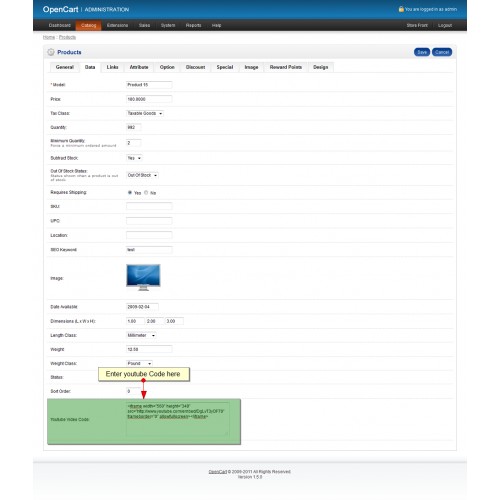Screen dimensions: 500x500
Task: Click the Youtube Video Code text area
Action: tap(178, 419)
